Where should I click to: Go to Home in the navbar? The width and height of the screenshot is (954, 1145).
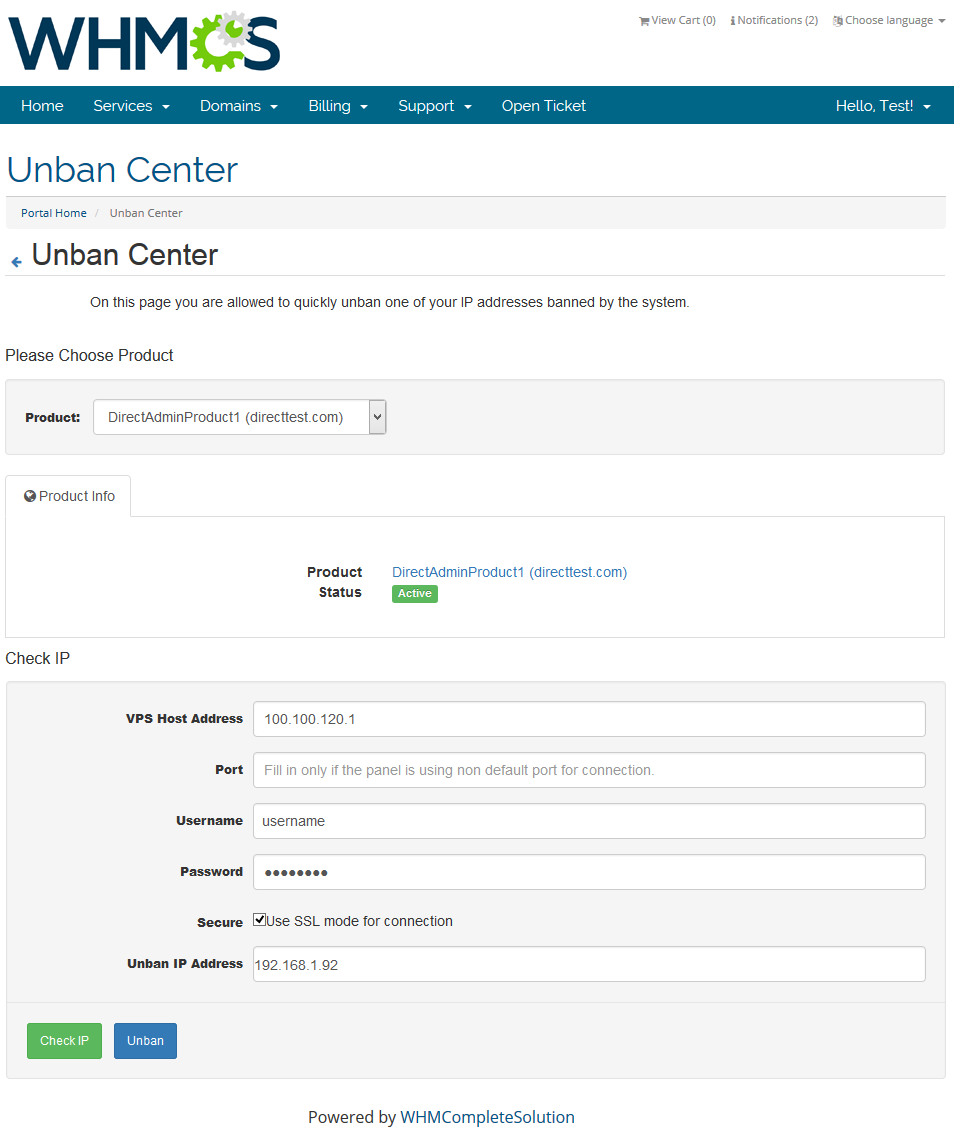(42, 106)
